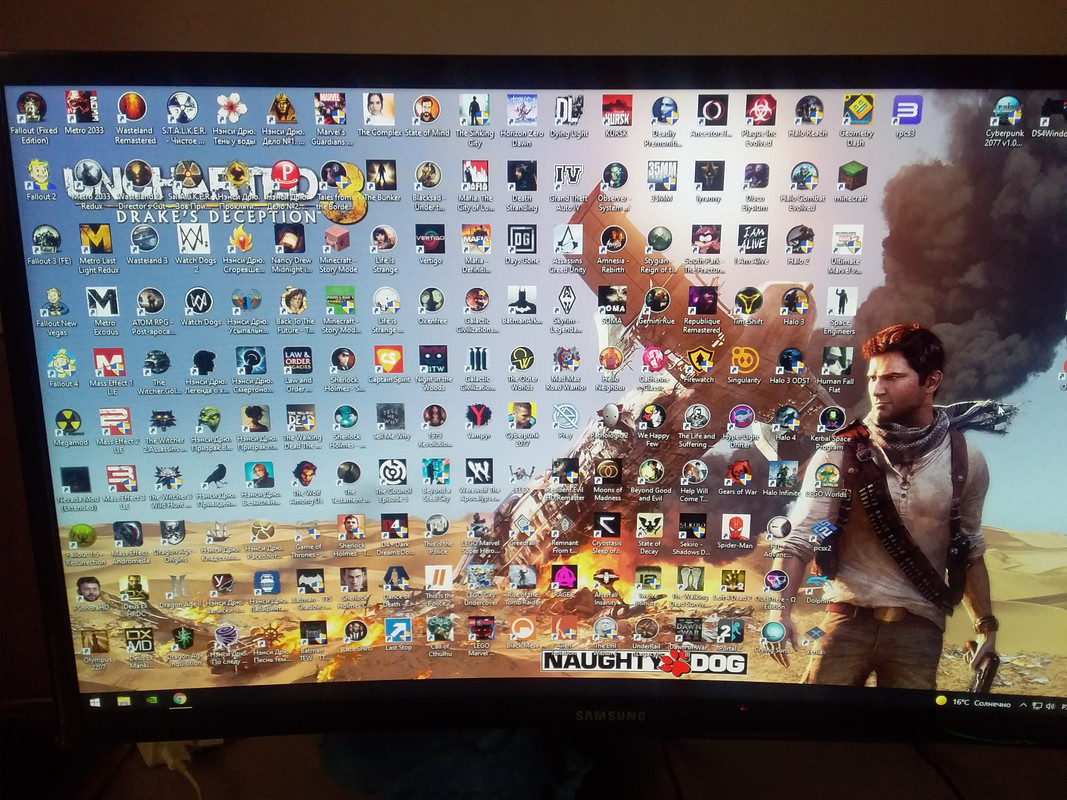Screen dimensions: 1067x800
Task: Open the Windows Start menu
Action: (x=95, y=701)
